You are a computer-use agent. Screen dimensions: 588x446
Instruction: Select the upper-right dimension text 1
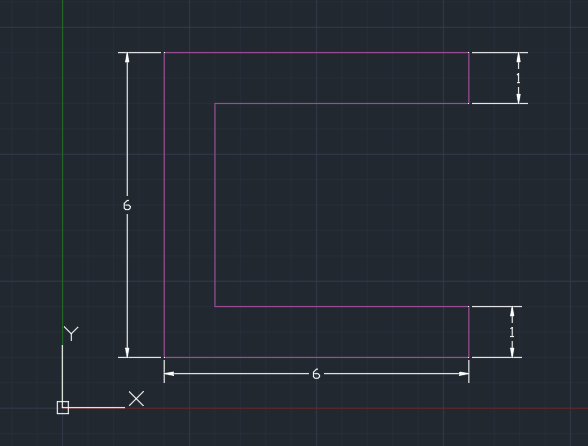coord(518,78)
